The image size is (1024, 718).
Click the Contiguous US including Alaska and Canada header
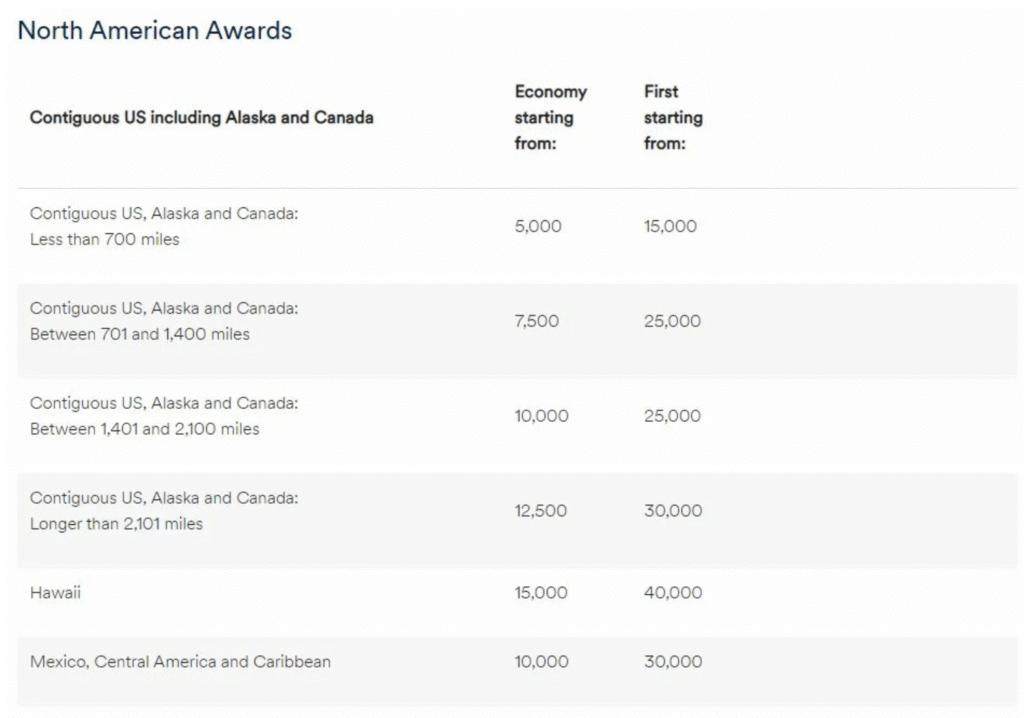click(x=201, y=118)
